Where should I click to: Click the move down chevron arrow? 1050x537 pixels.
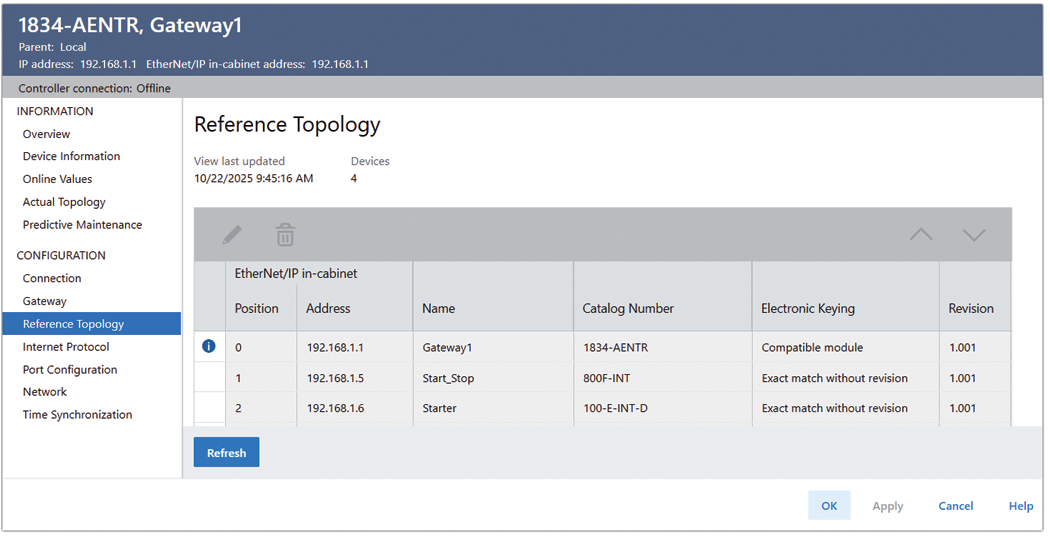tap(974, 234)
